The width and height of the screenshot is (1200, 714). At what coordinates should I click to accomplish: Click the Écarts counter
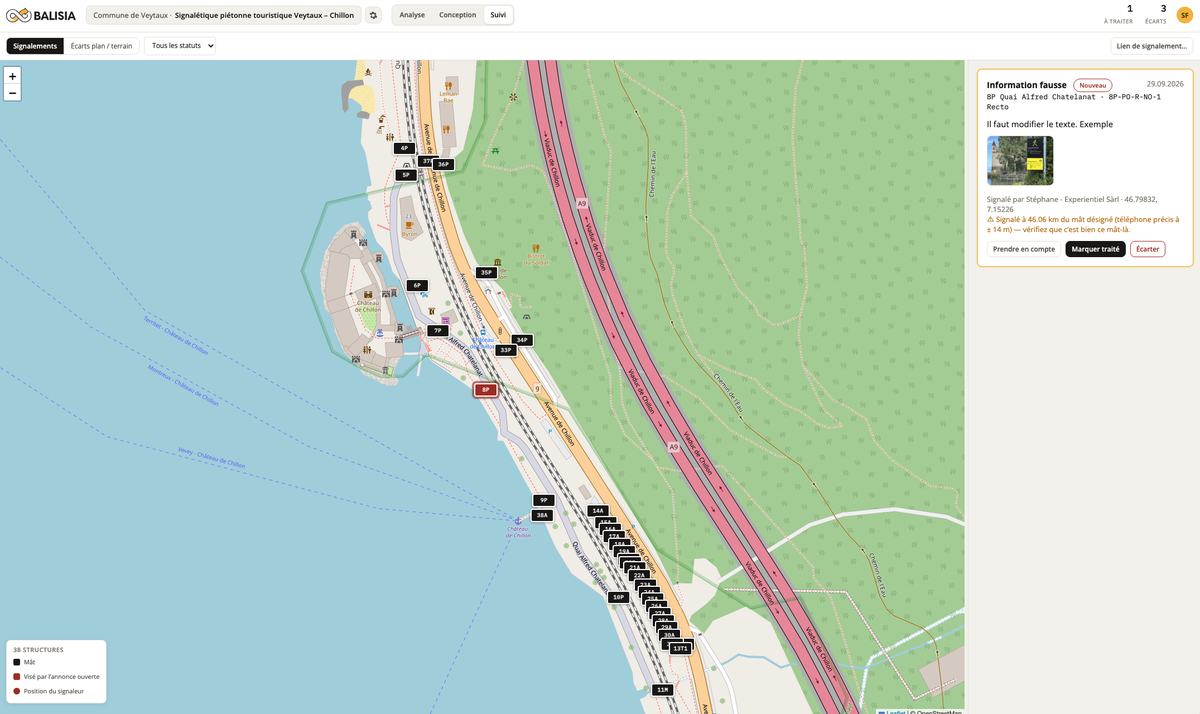[x=1156, y=14]
